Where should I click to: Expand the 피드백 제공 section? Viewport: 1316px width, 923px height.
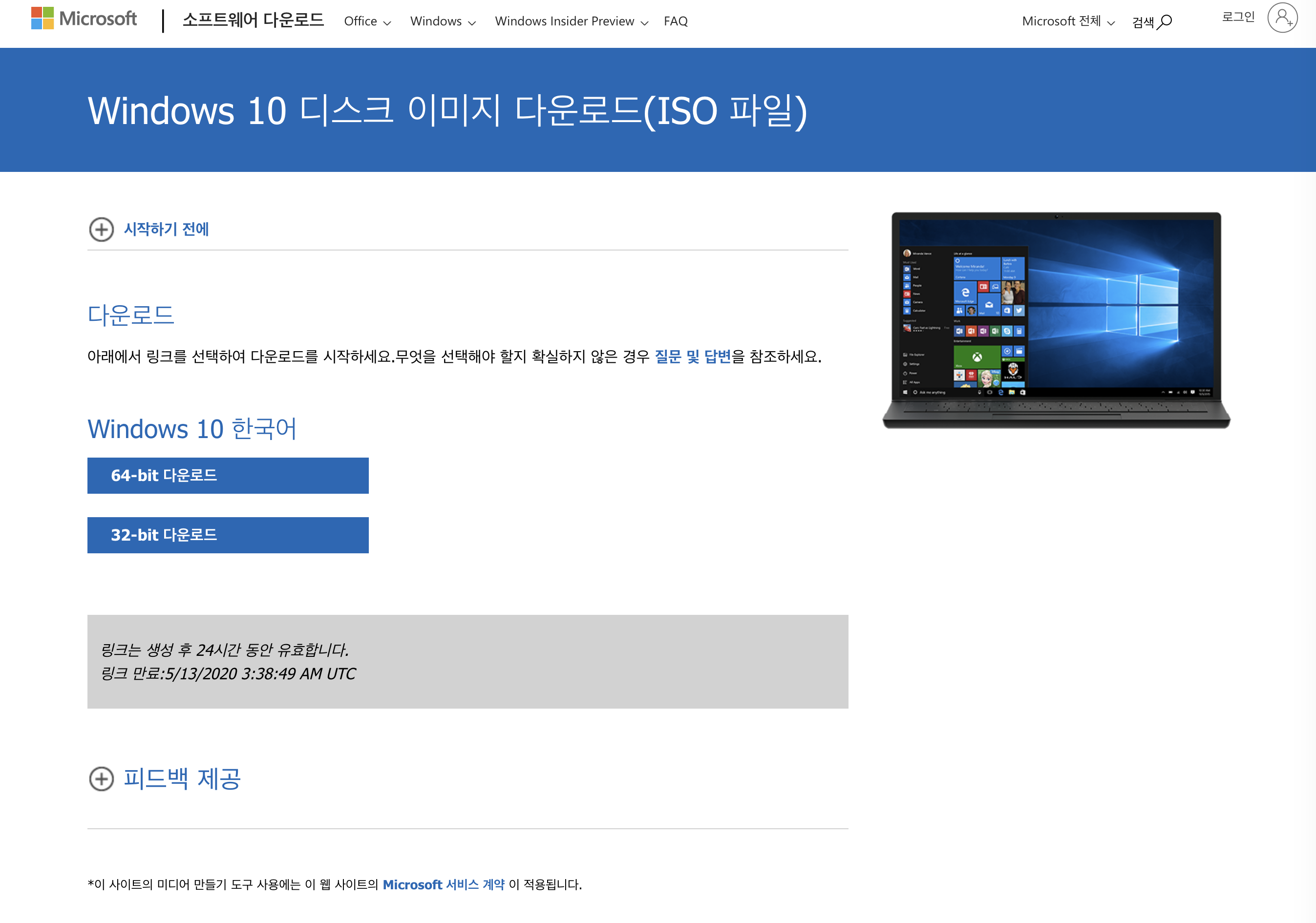(x=182, y=778)
